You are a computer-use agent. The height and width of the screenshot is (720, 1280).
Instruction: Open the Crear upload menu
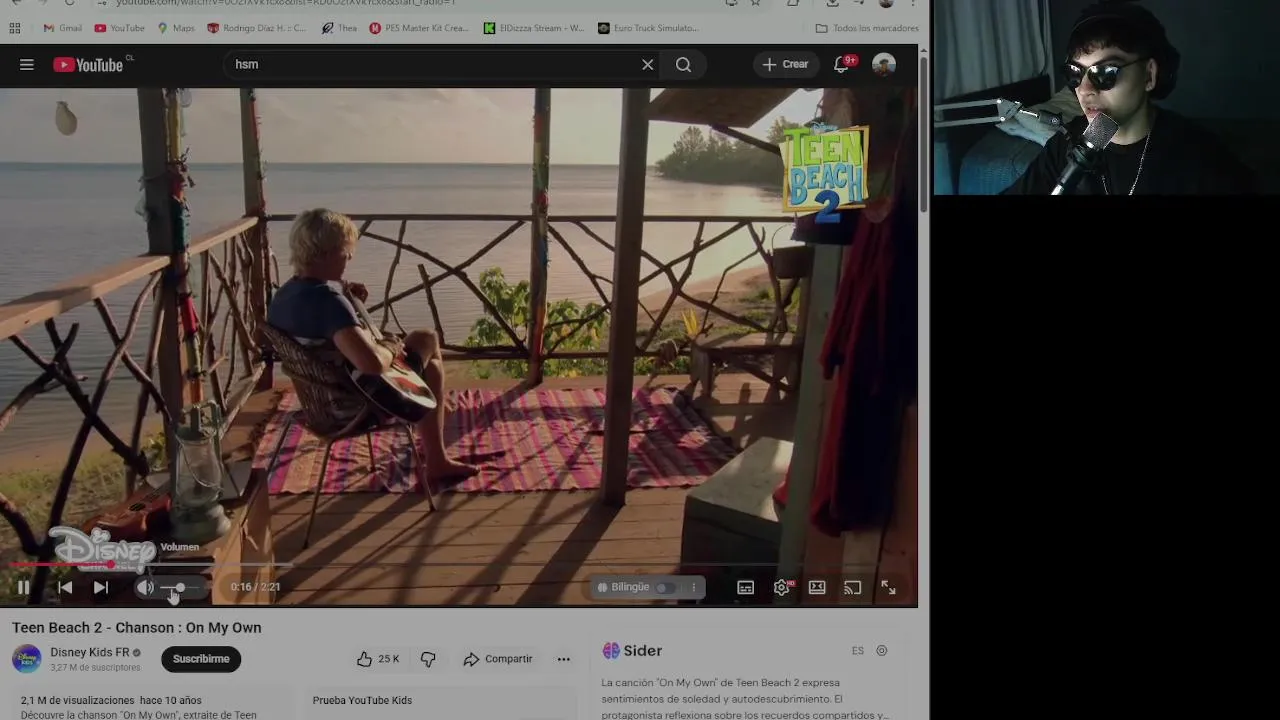click(785, 64)
